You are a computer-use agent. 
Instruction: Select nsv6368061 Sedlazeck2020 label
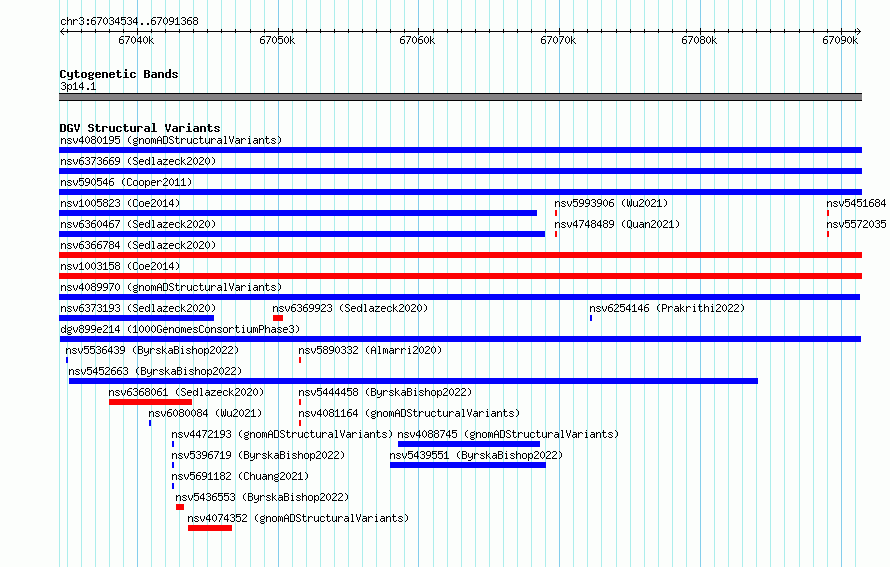tap(186, 392)
